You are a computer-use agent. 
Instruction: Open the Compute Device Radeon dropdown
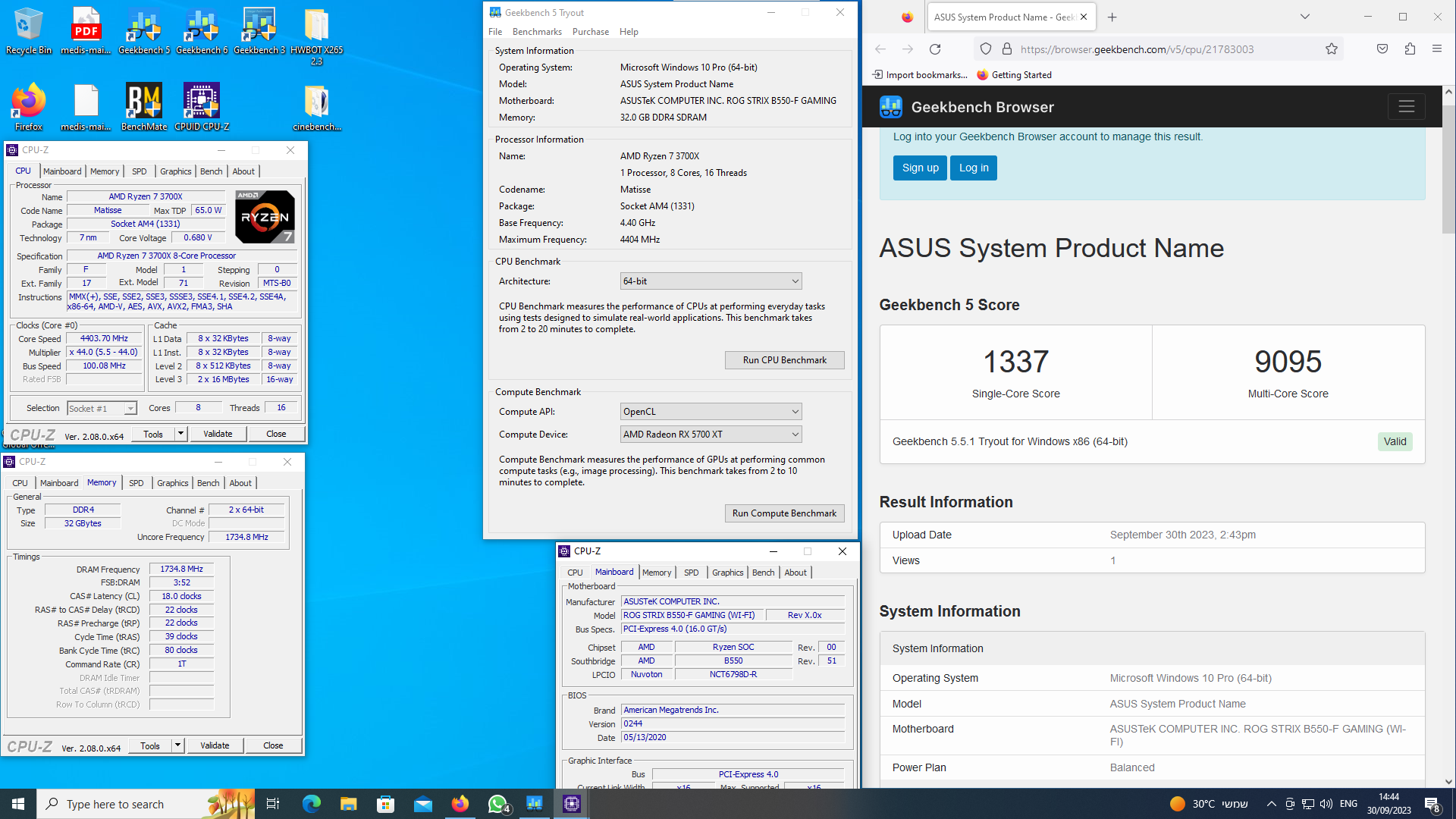tap(711, 435)
